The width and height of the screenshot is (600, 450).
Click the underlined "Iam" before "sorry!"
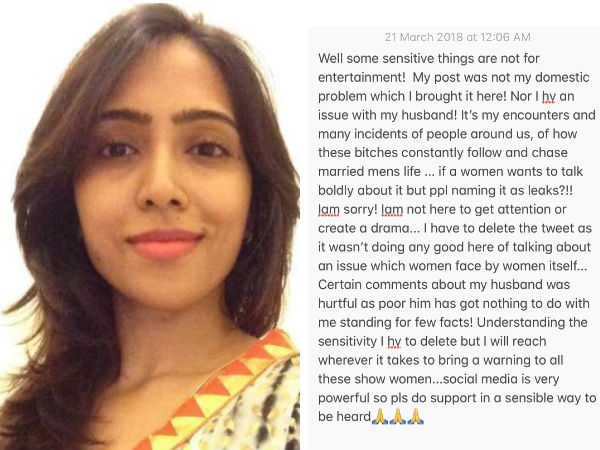329,210
